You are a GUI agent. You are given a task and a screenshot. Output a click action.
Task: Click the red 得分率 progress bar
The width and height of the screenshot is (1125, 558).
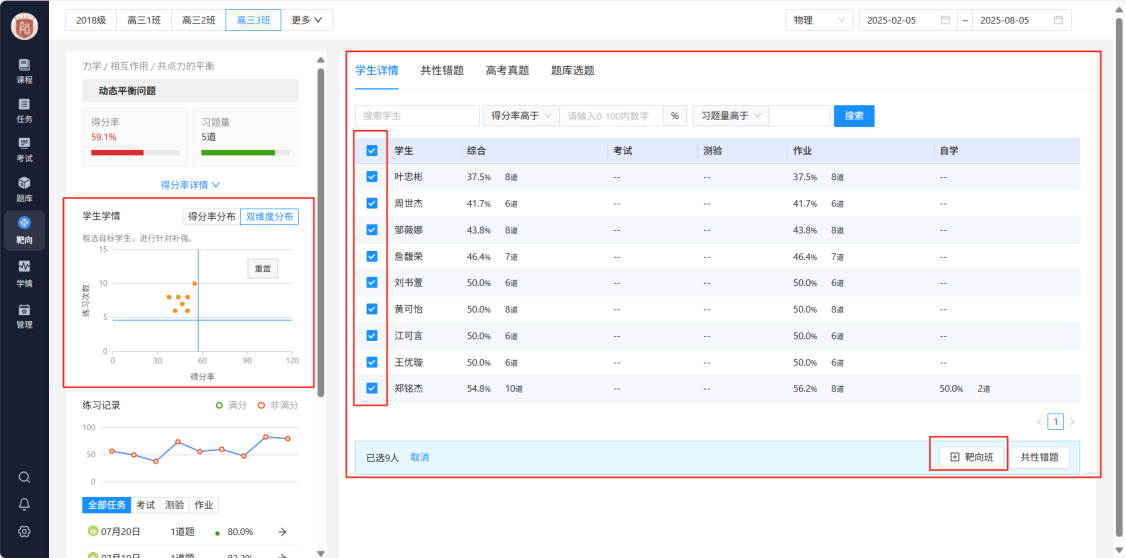(135, 152)
